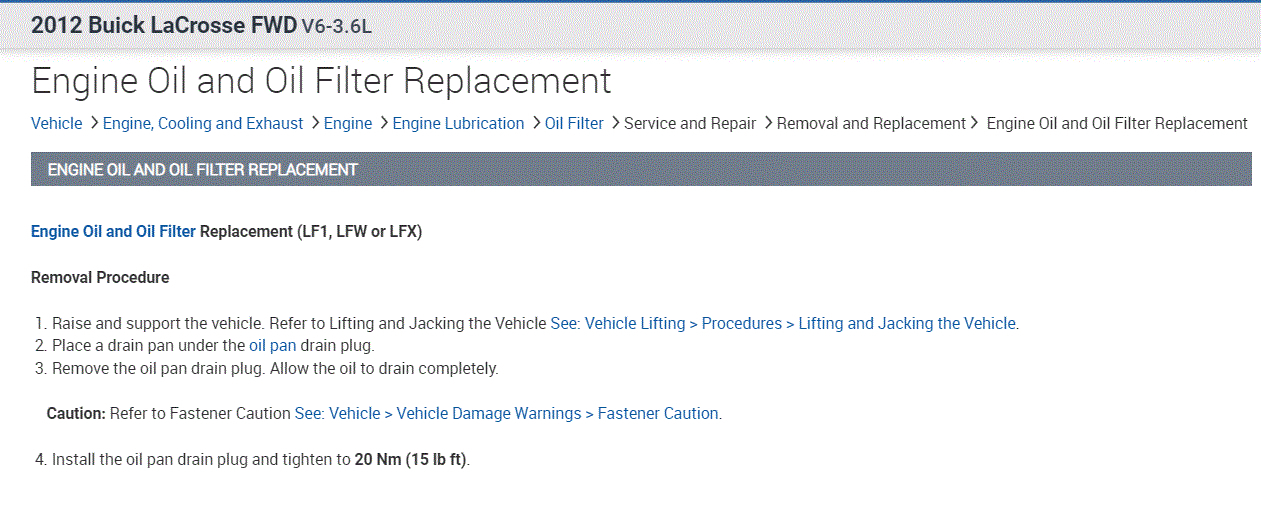Click chevron after Vehicle breadcrumb
The width and height of the screenshot is (1261, 510).
click(93, 123)
